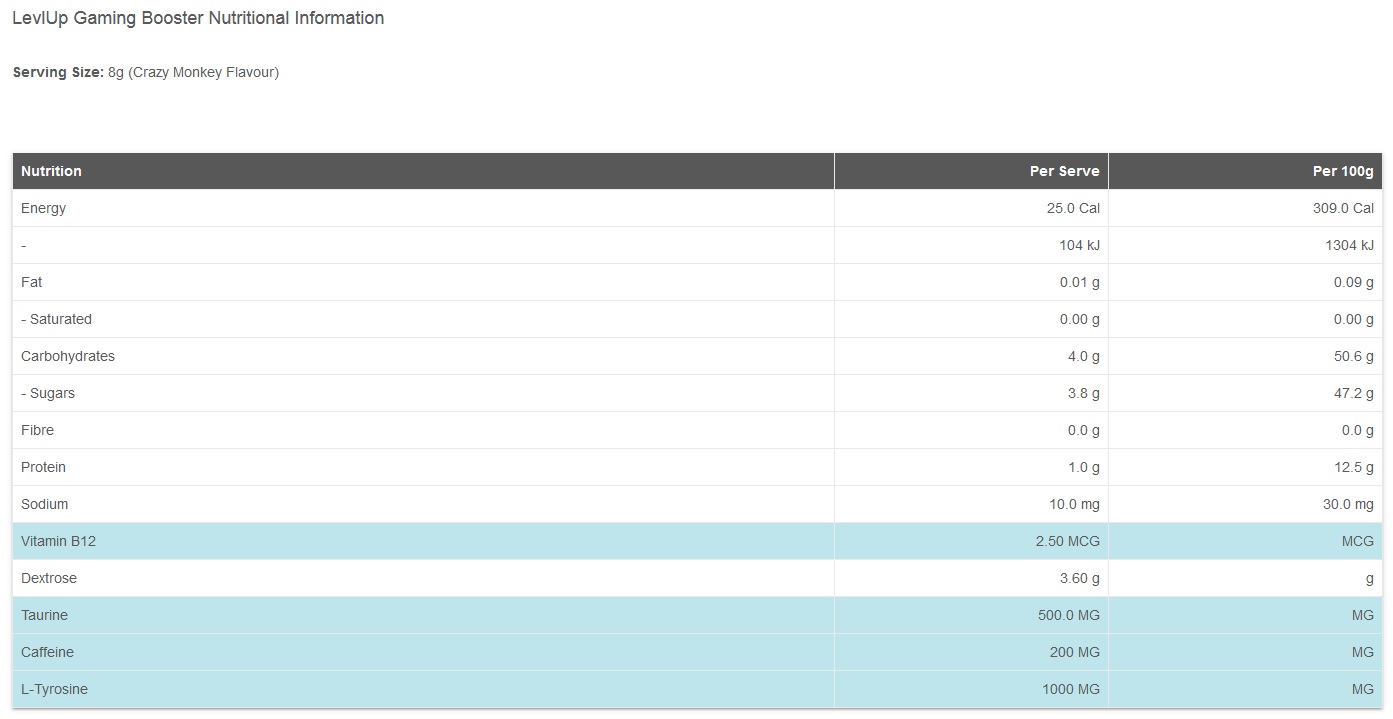
Task: Click the '30.0 mg' sodium value
Action: click(1349, 504)
